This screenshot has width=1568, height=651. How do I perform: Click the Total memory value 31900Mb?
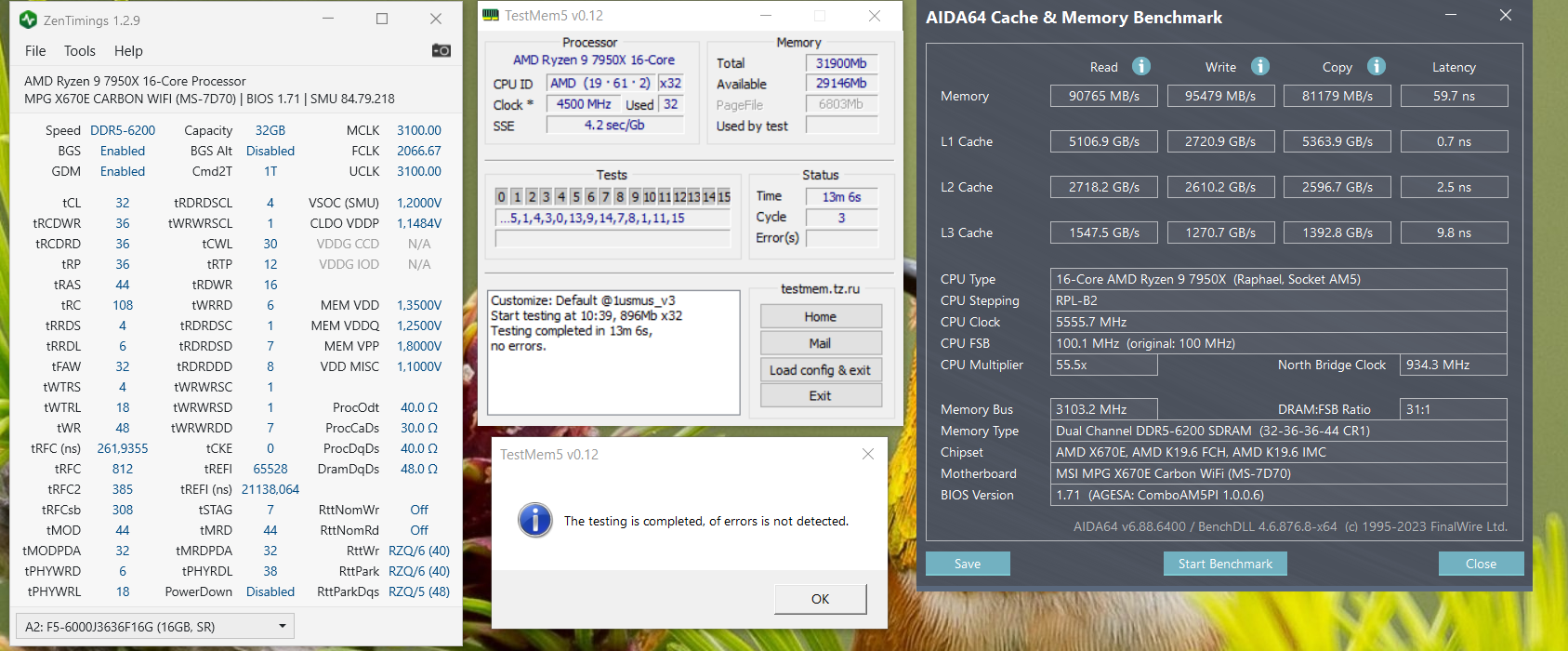point(841,63)
